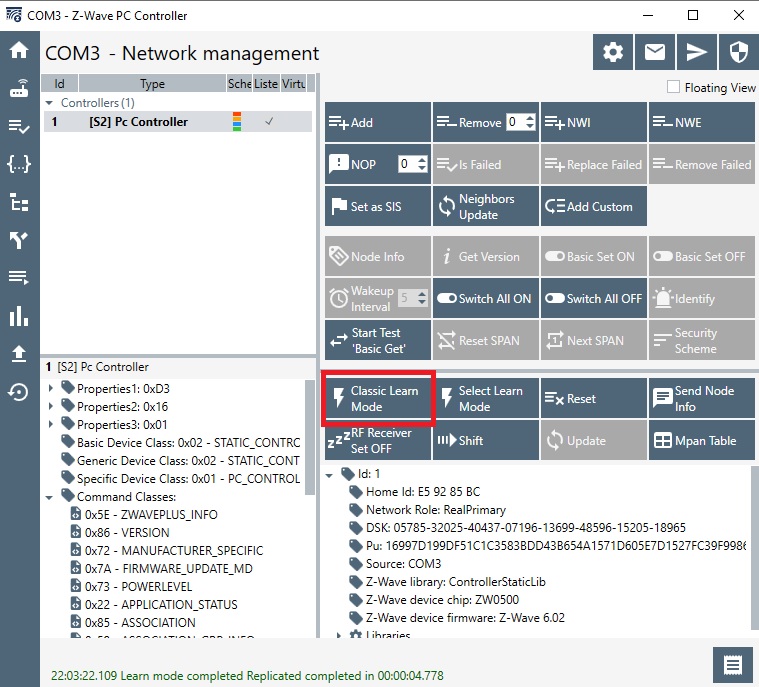Open the bar chart icon in sidebar

click(19, 316)
